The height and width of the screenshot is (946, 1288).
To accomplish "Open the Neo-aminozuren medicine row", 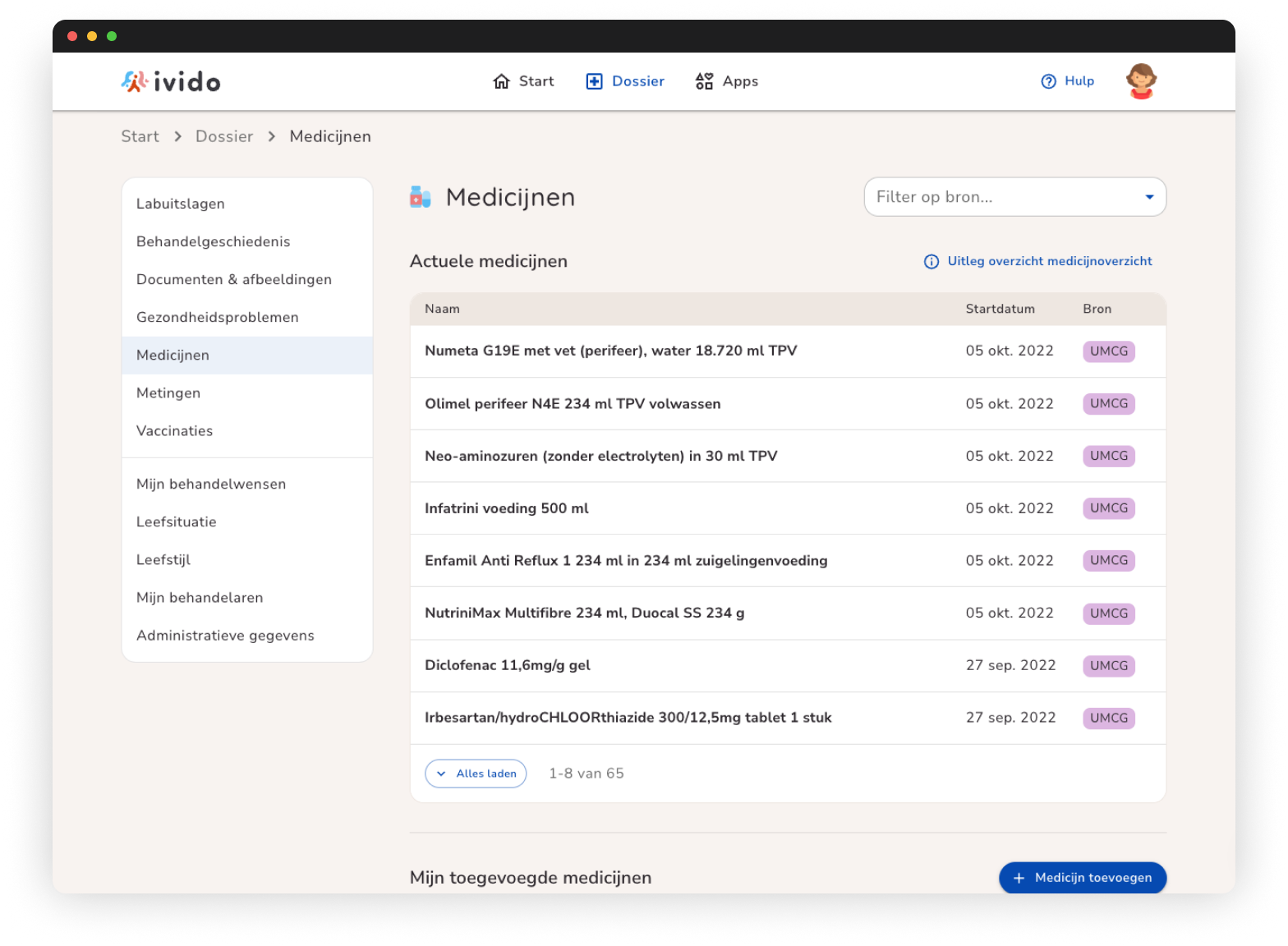I will tap(788, 457).
